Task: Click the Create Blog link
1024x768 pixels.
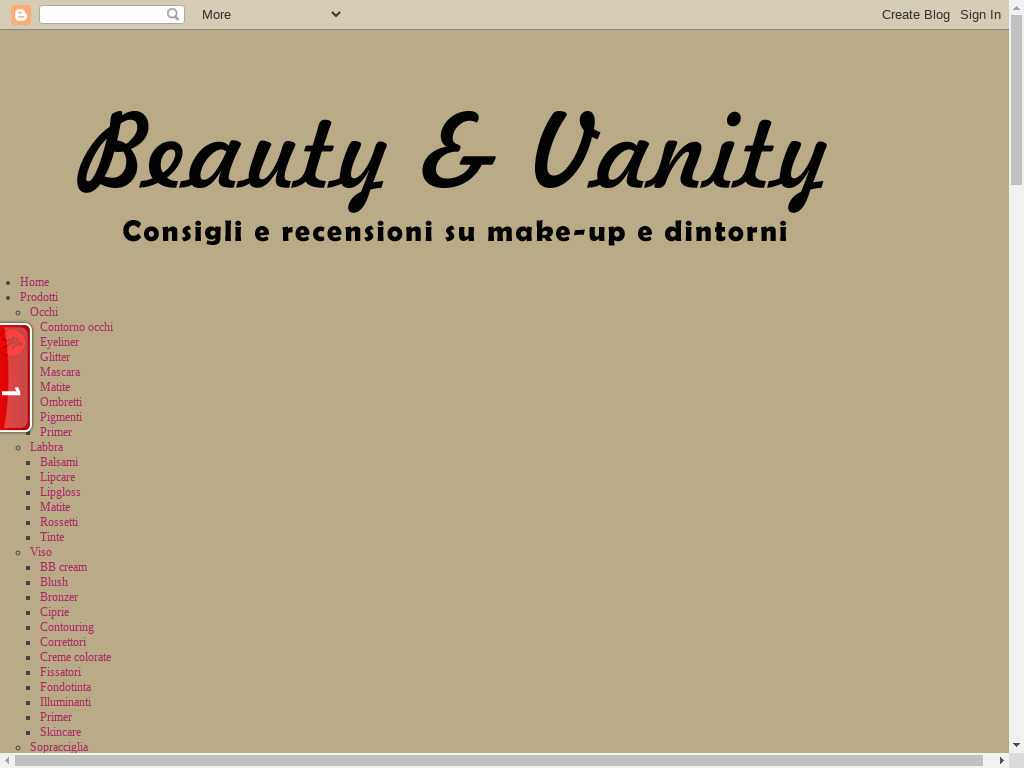Action: tap(915, 15)
